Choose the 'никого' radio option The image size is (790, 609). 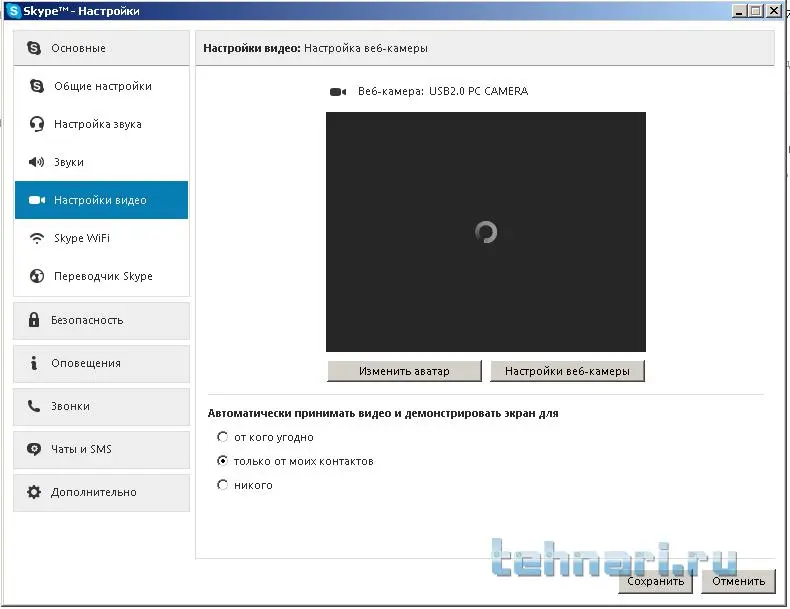(x=222, y=485)
